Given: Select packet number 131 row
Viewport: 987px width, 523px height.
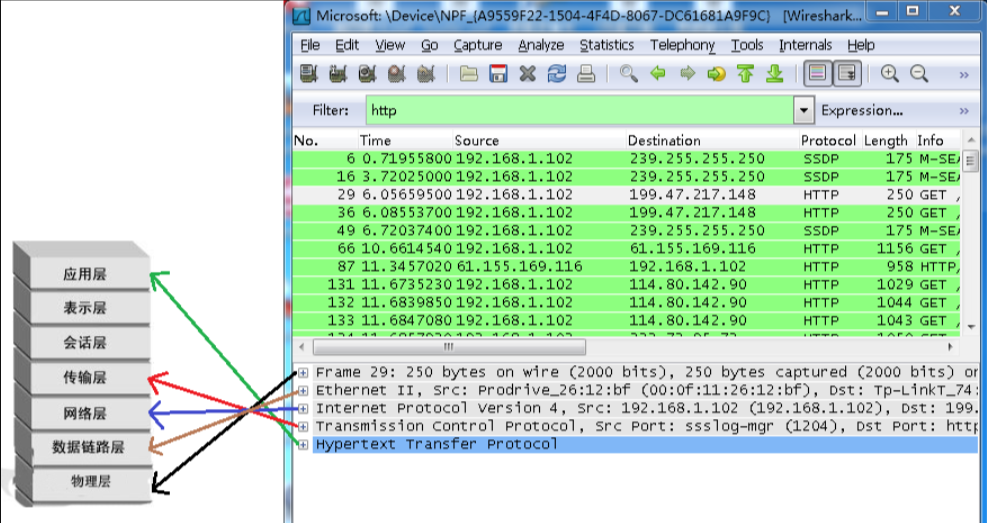Looking at the screenshot, I should [x=627, y=285].
